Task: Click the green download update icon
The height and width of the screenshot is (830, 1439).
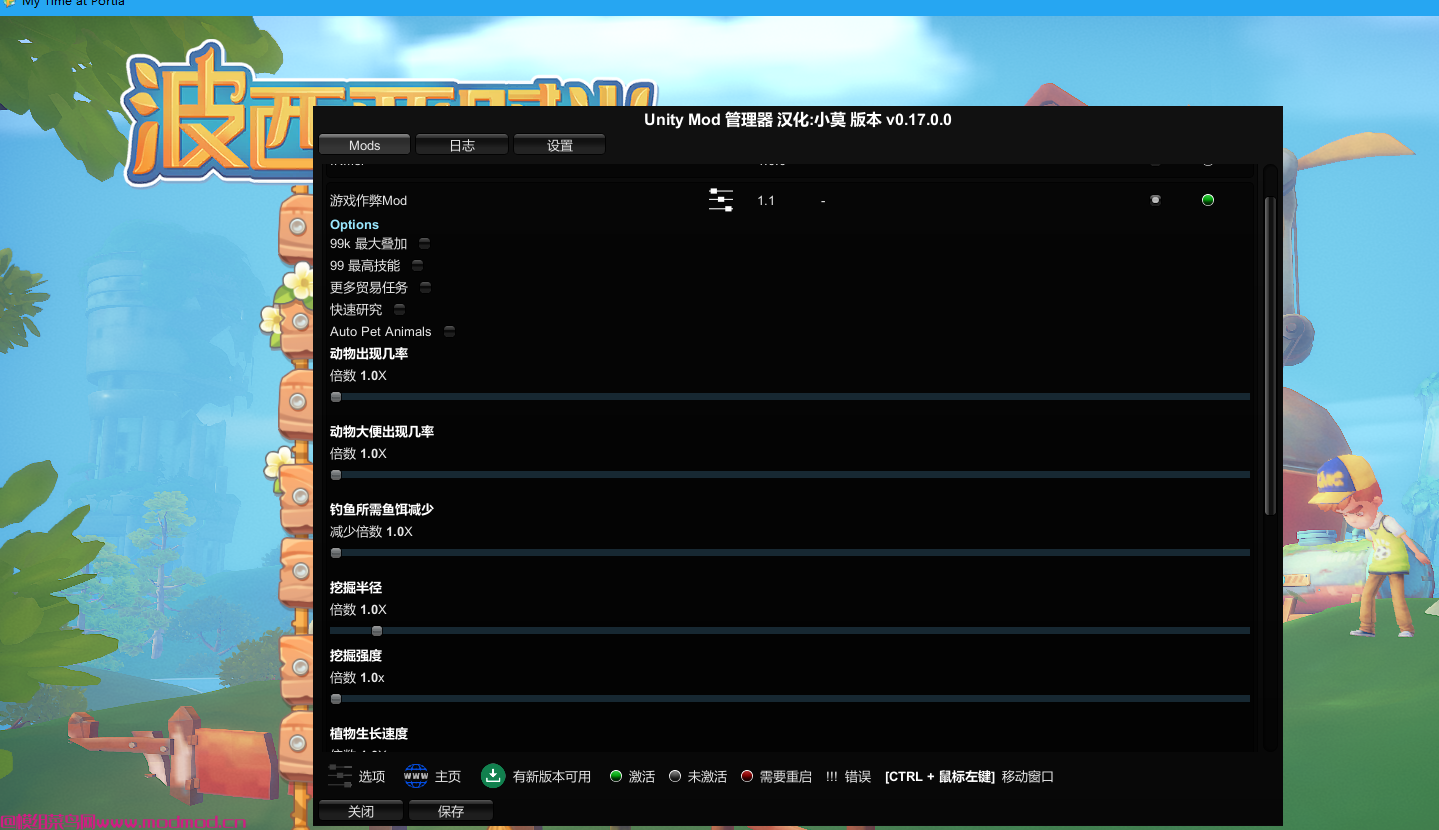Action: [x=492, y=776]
